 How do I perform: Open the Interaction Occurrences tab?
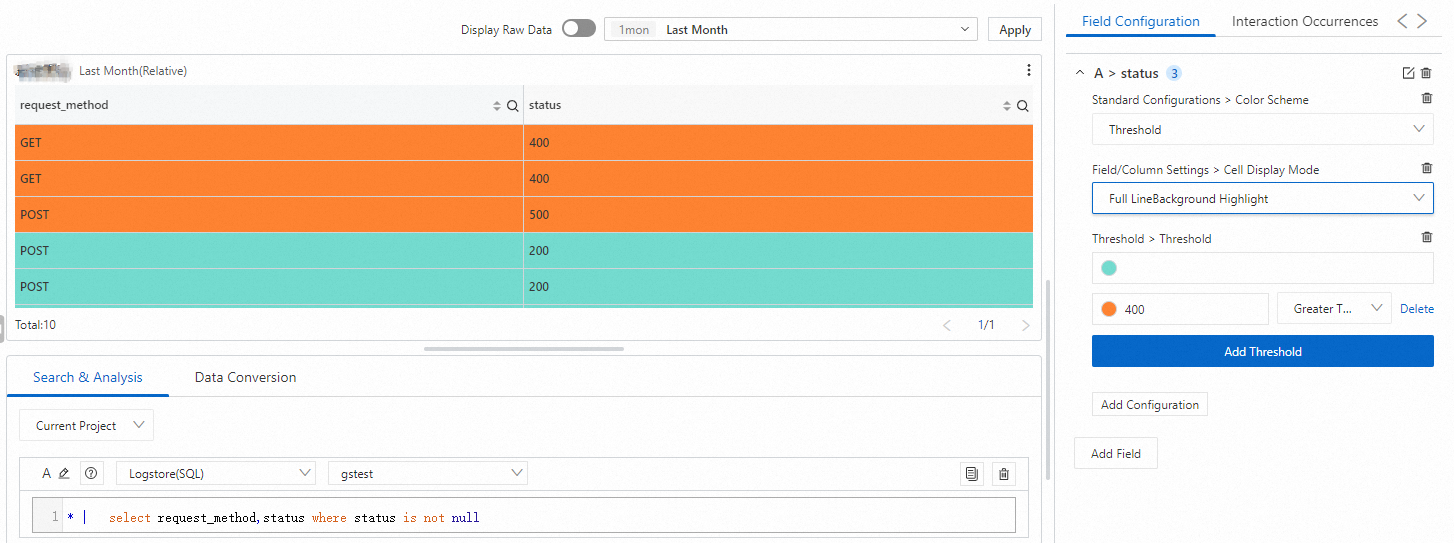click(1304, 21)
